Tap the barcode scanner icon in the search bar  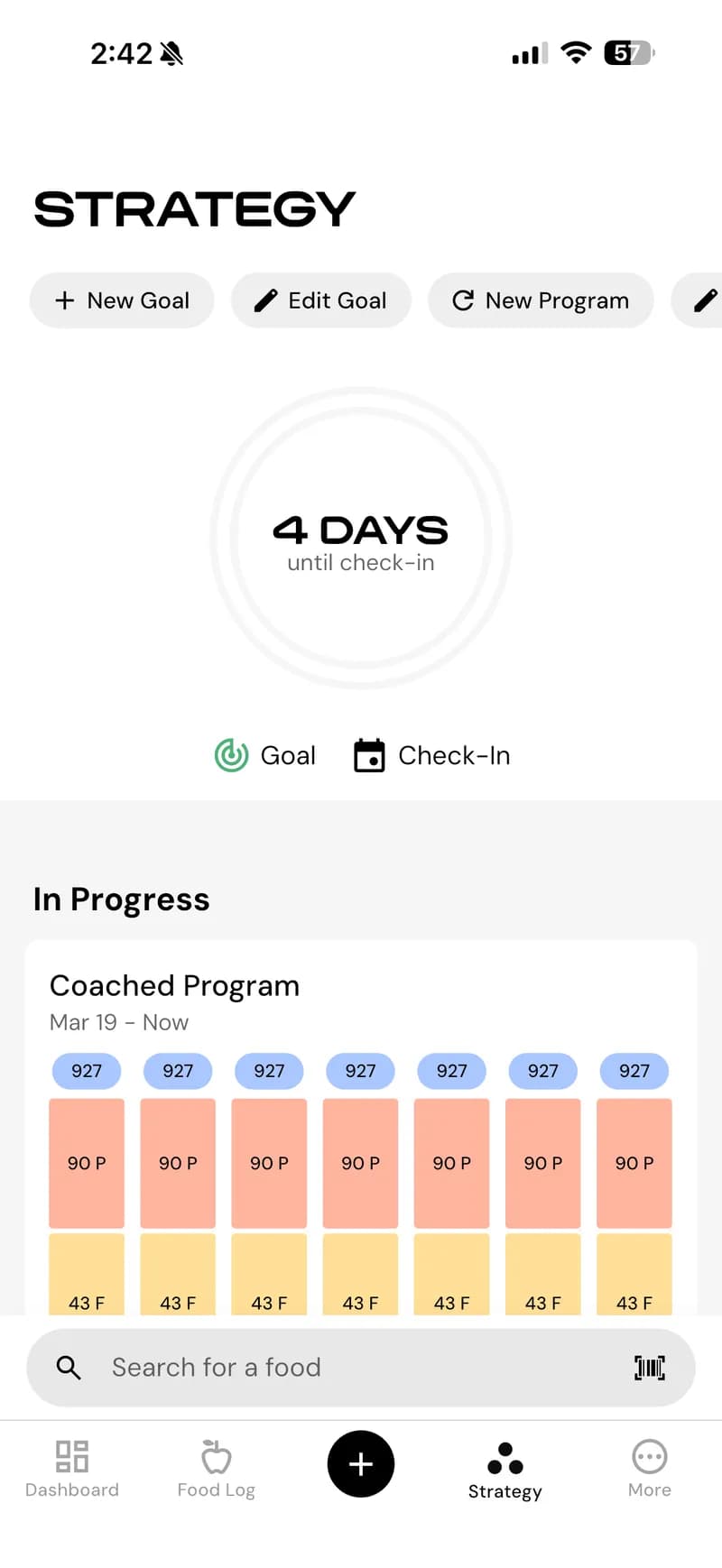click(650, 1368)
